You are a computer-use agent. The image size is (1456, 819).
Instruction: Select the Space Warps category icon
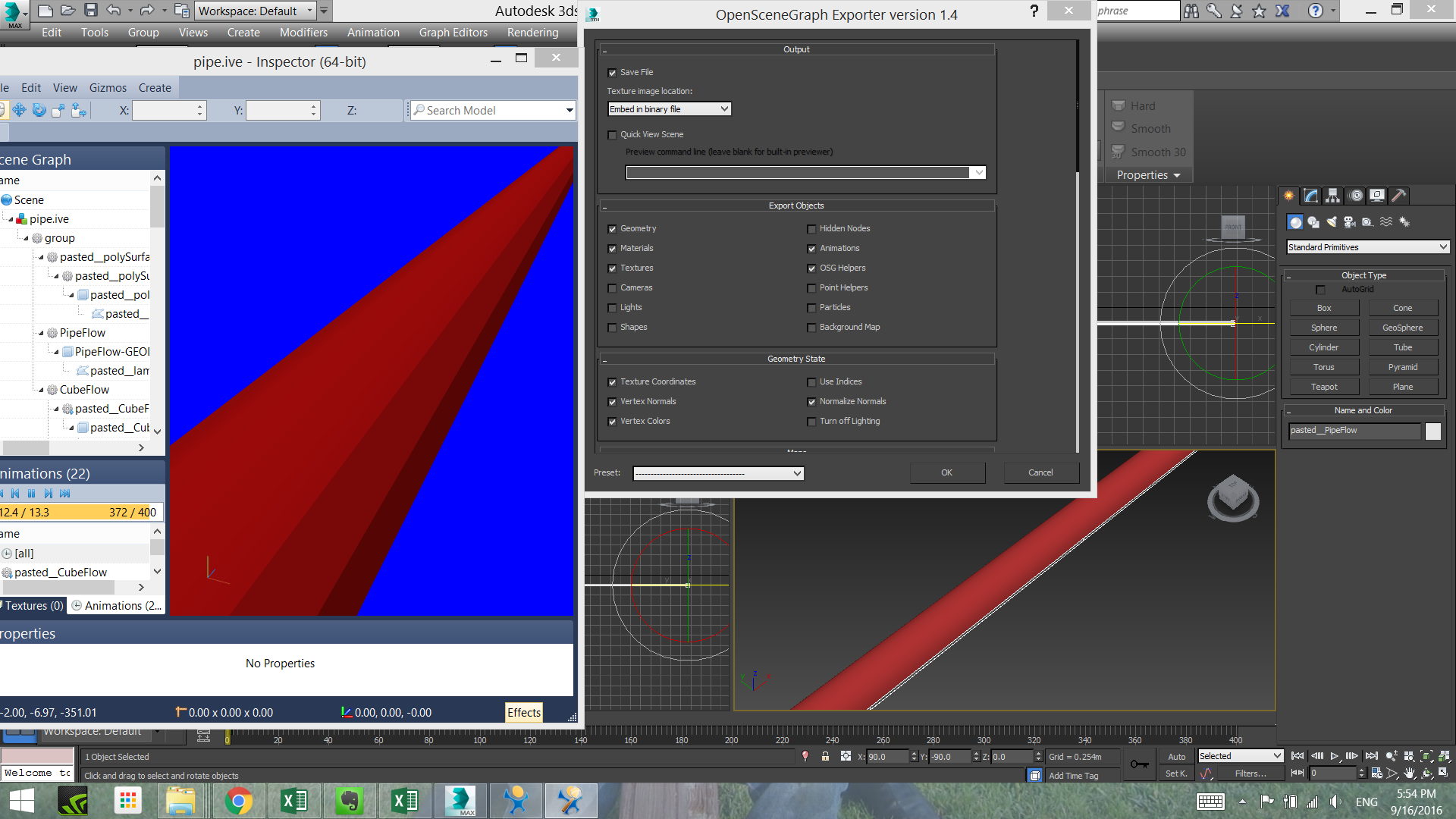(1386, 222)
